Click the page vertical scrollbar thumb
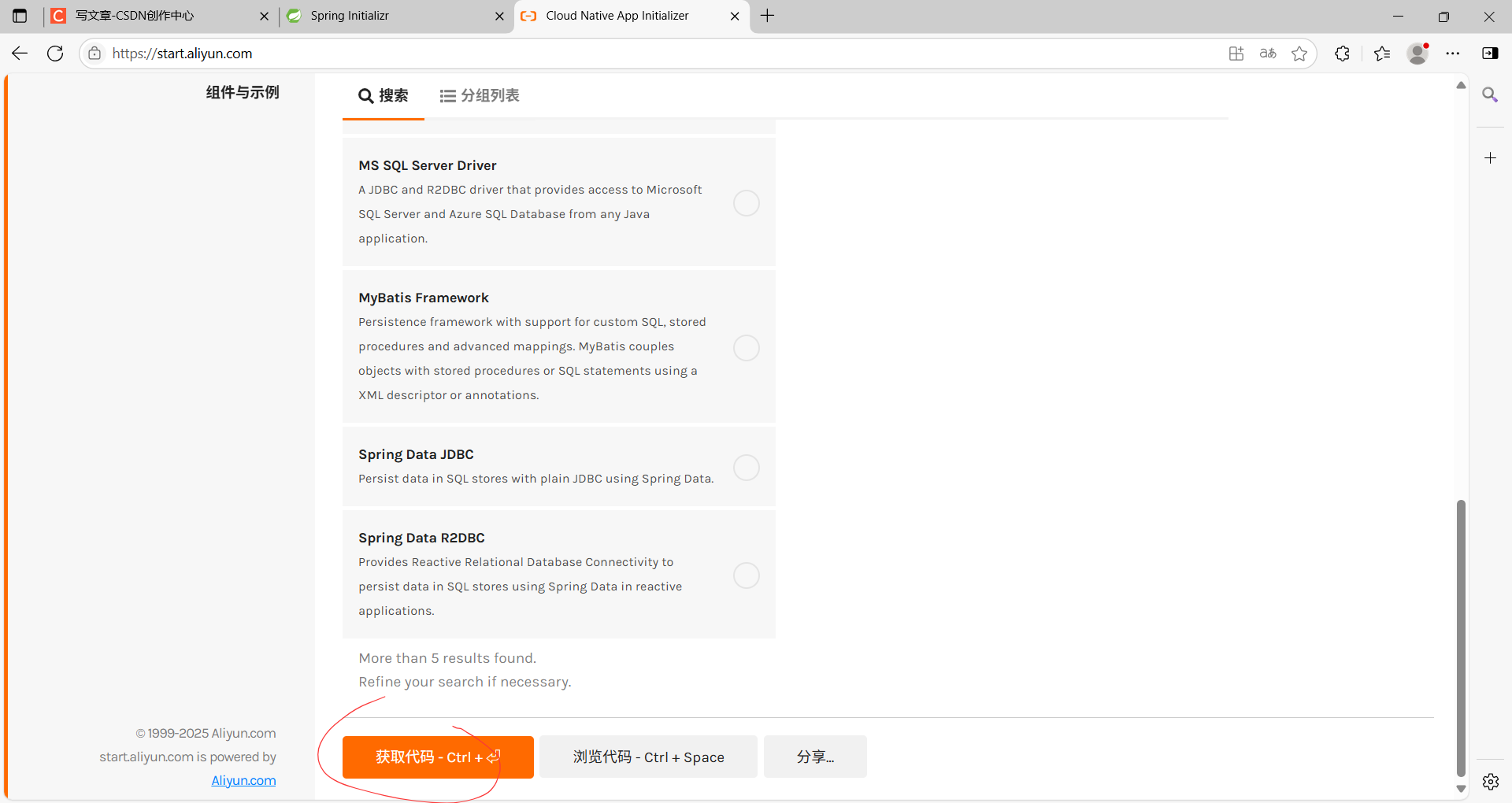Screen dimensions: 1512x803 click(1461, 638)
